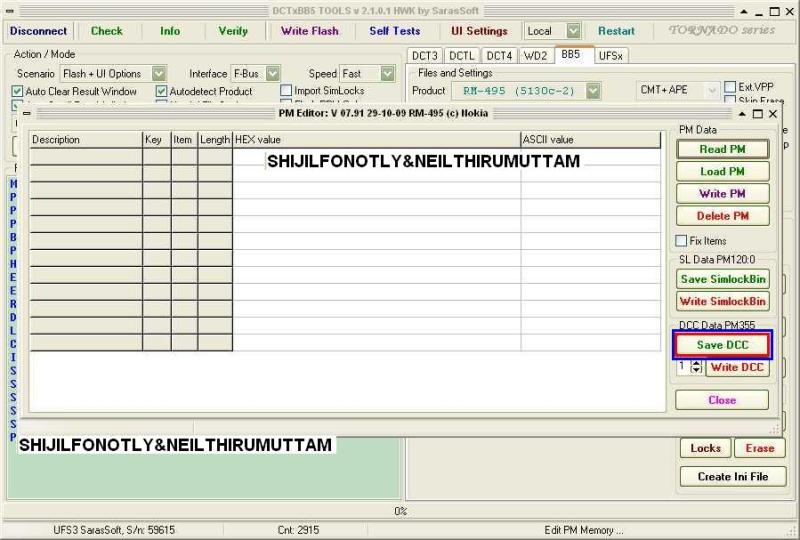Viewport: 800px width, 540px height.
Task: Click Create Ini File button
Action: coord(733,477)
